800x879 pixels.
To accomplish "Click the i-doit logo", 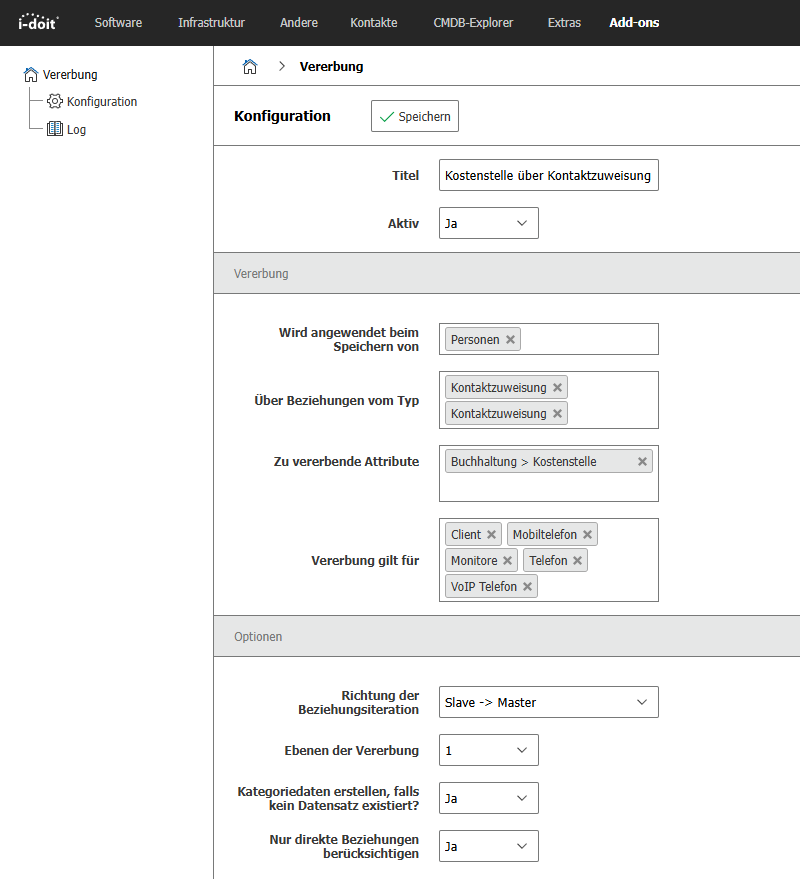I will [x=36, y=21].
